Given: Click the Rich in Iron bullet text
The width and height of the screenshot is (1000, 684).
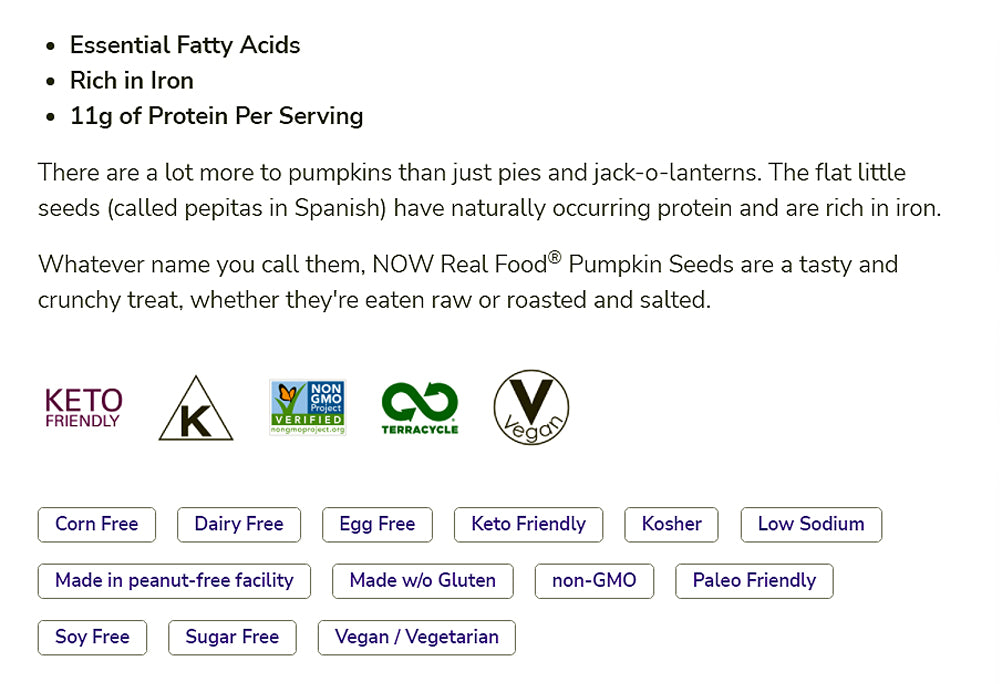Looking at the screenshot, I should click(x=132, y=81).
